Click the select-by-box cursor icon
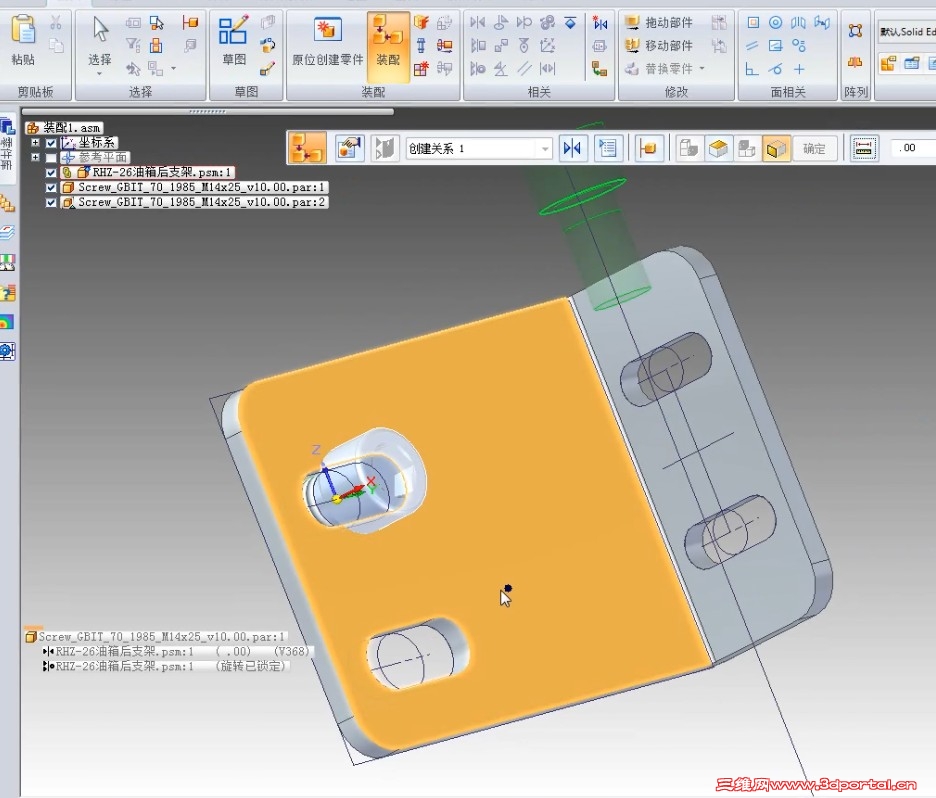The width and height of the screenshot is (936, 798). pos(157,23)
